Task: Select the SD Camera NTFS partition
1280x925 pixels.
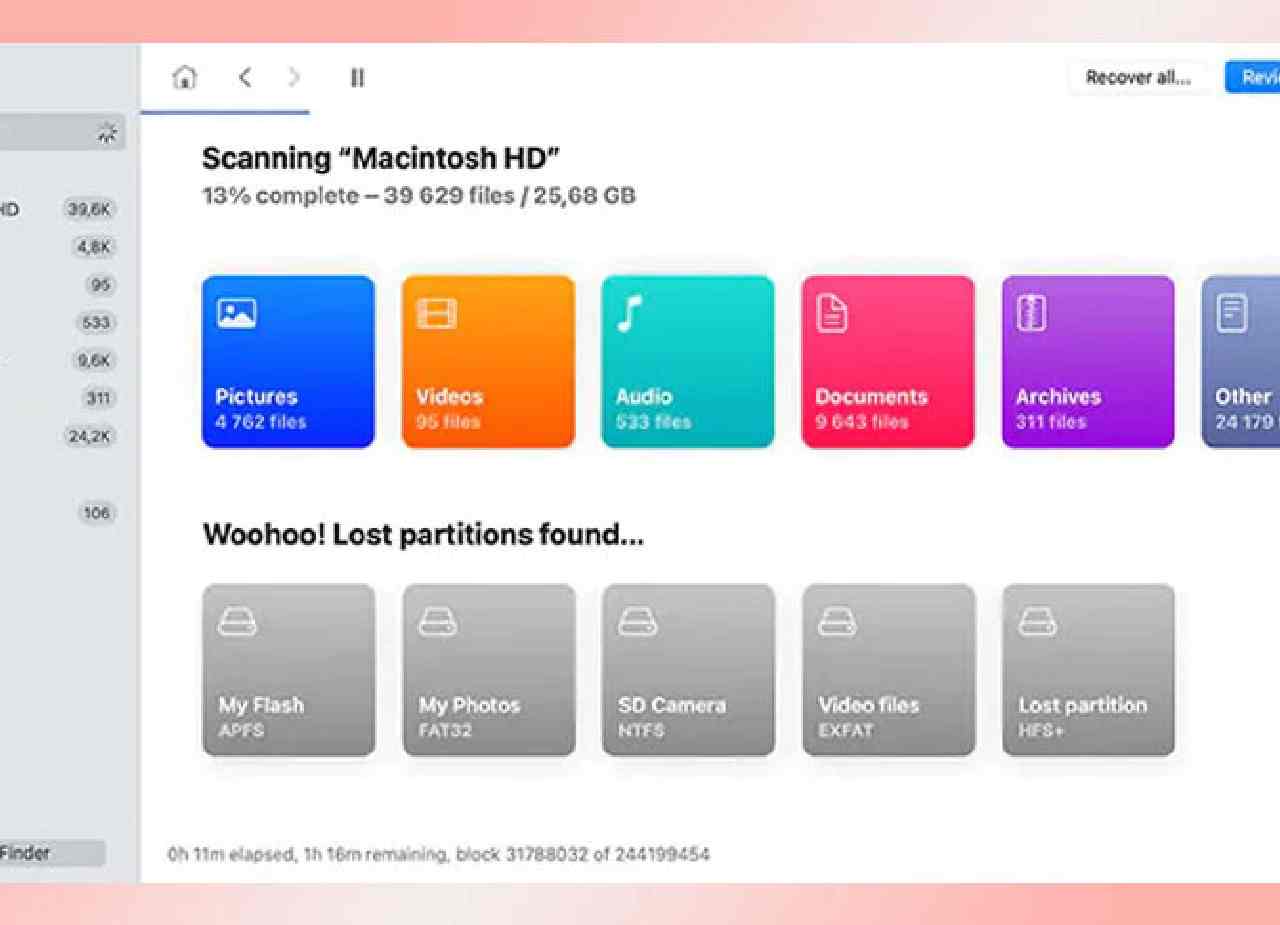Action: [x=688, y=670]
